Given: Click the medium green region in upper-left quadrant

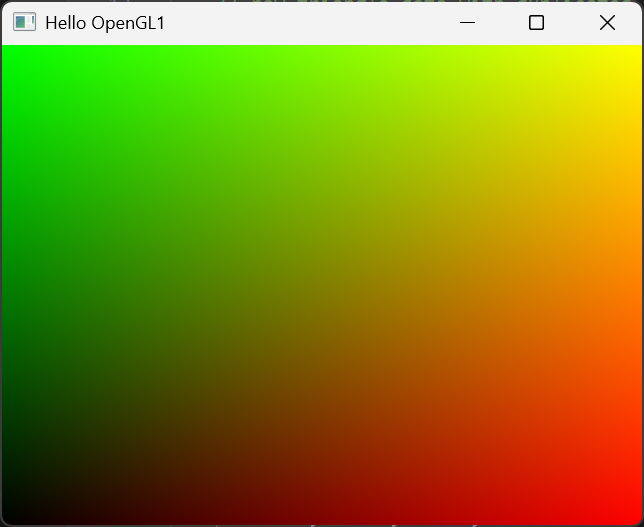Looking at the screenshot, I should pyautogui.click(x=162, y=167).
